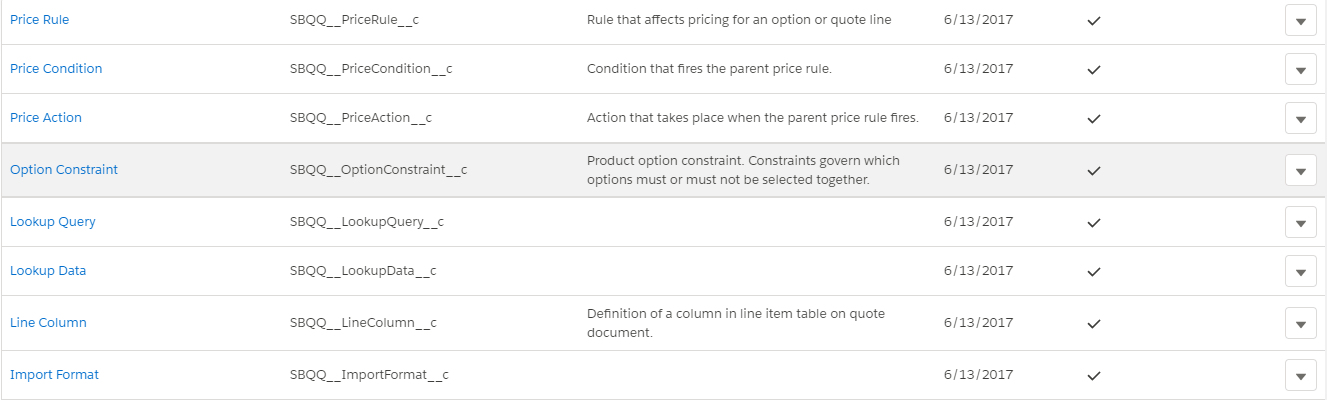Click the SBQQ__LookupQuery__c API name cell
Image resolution: width=1327 pixels, height=400 pixels.
click(x=366, y=222)
